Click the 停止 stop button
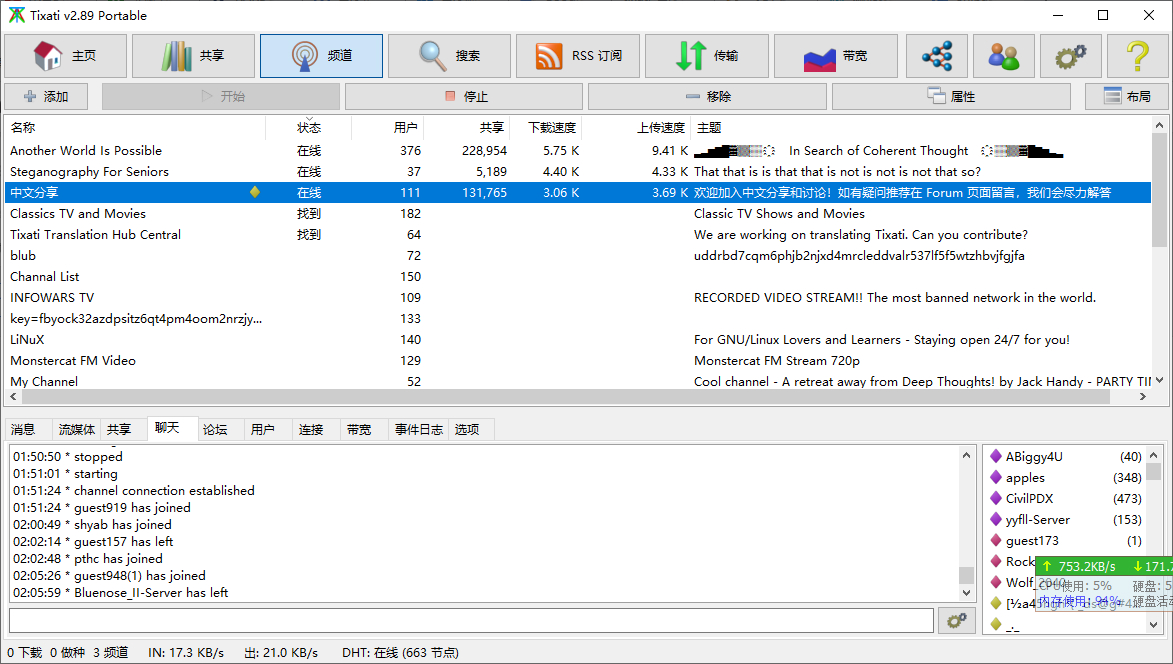The width and height of the screenshot is (1173, 664). coord(464,96)
